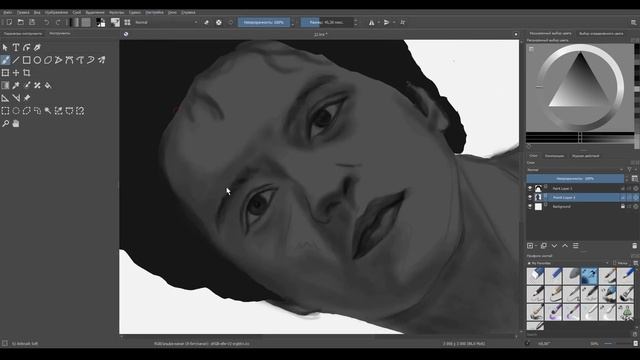This screenshot has height=360, width=640.
Task: Hide Paint Layer 4 using its eye icon
Action: 530,197
